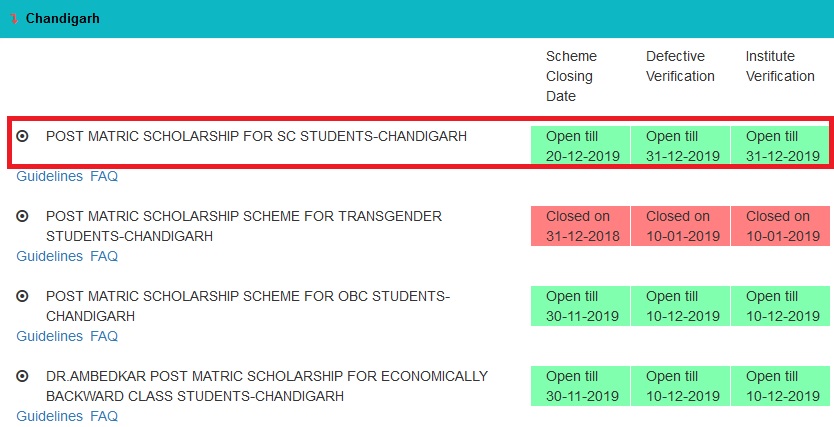Open FAQ for Dr. Ambedkar scholarship
The width and height of the screenshot is (834, 427).
pyautogui.click(x=104, y=416)
